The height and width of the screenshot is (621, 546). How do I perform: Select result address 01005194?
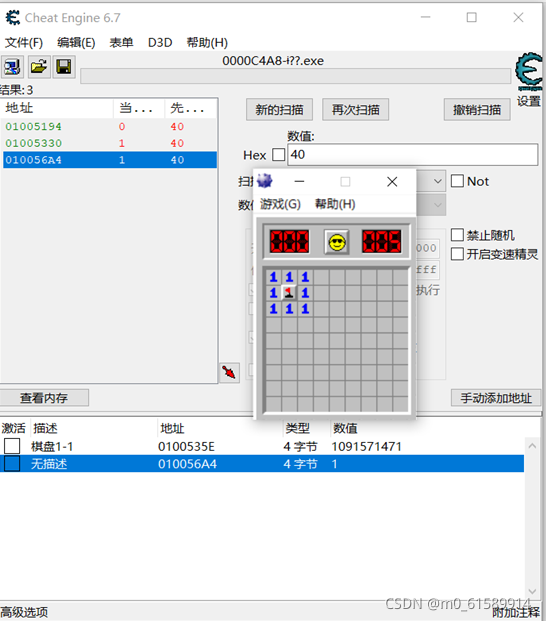click(x=33, y=126)
